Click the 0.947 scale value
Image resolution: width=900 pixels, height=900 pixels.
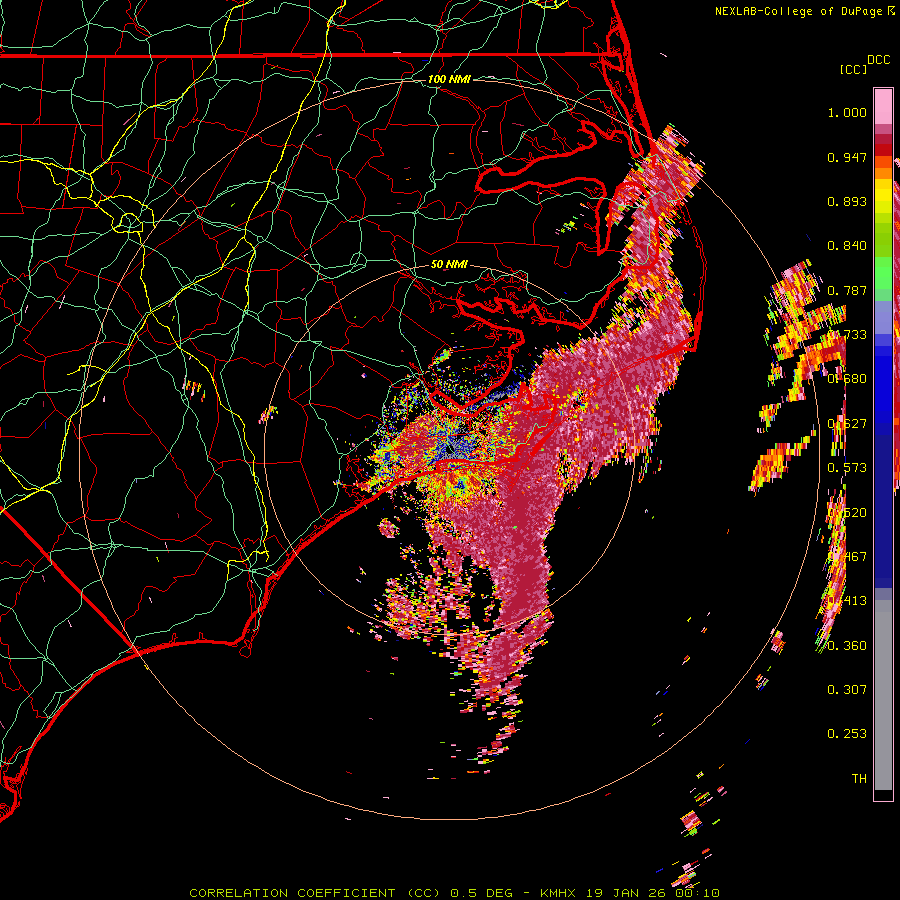847,157
